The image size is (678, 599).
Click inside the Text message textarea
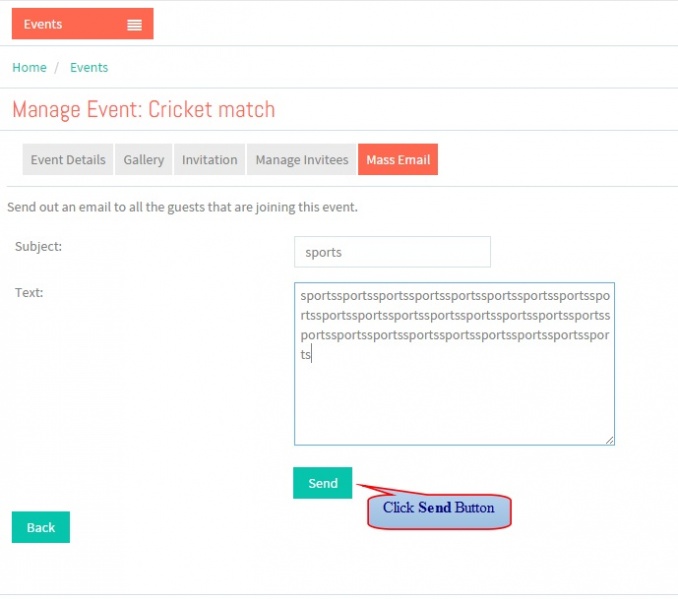[454, 364]
